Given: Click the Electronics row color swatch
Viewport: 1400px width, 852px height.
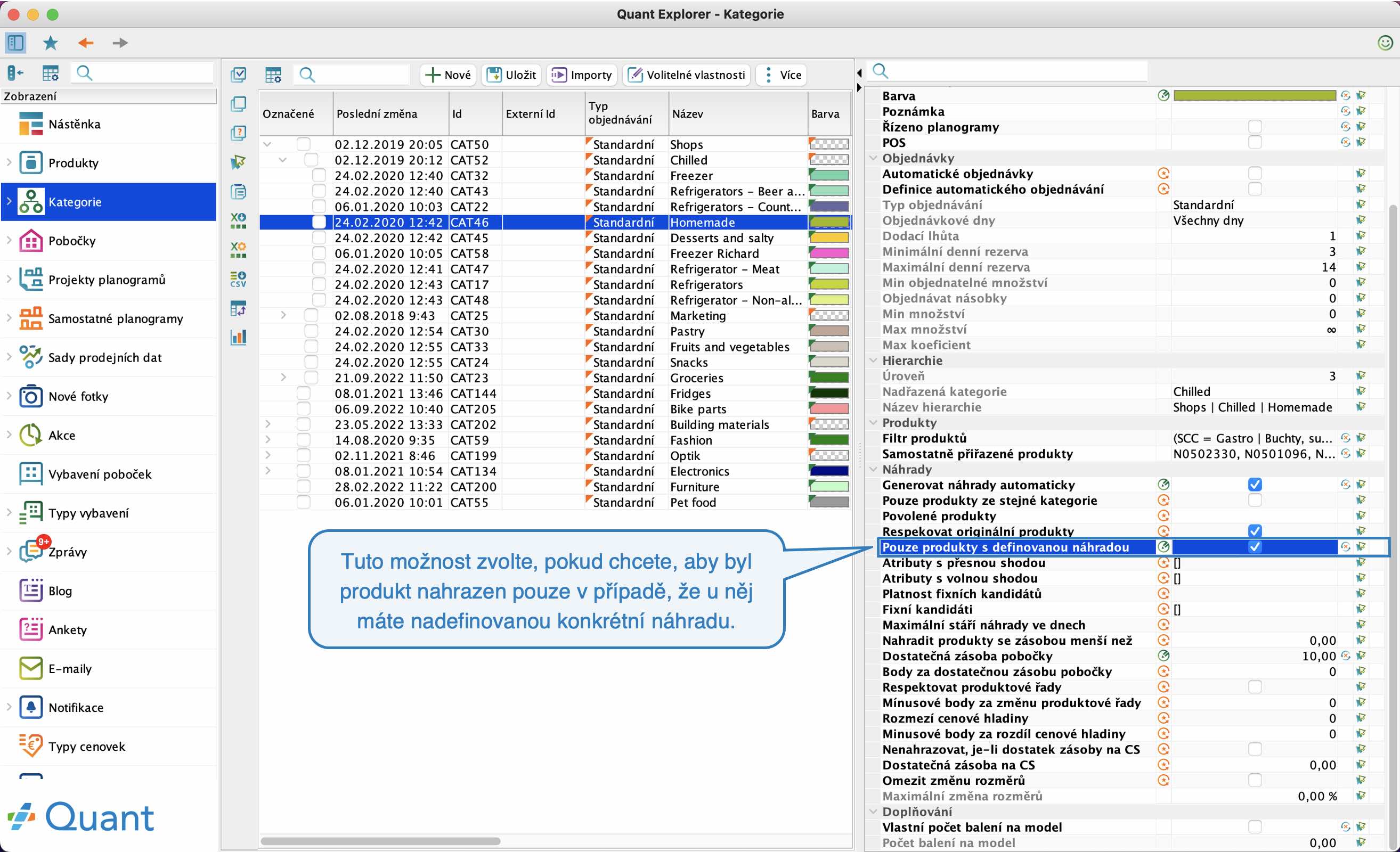Looking at the screenshot, I should coord(828,471).
